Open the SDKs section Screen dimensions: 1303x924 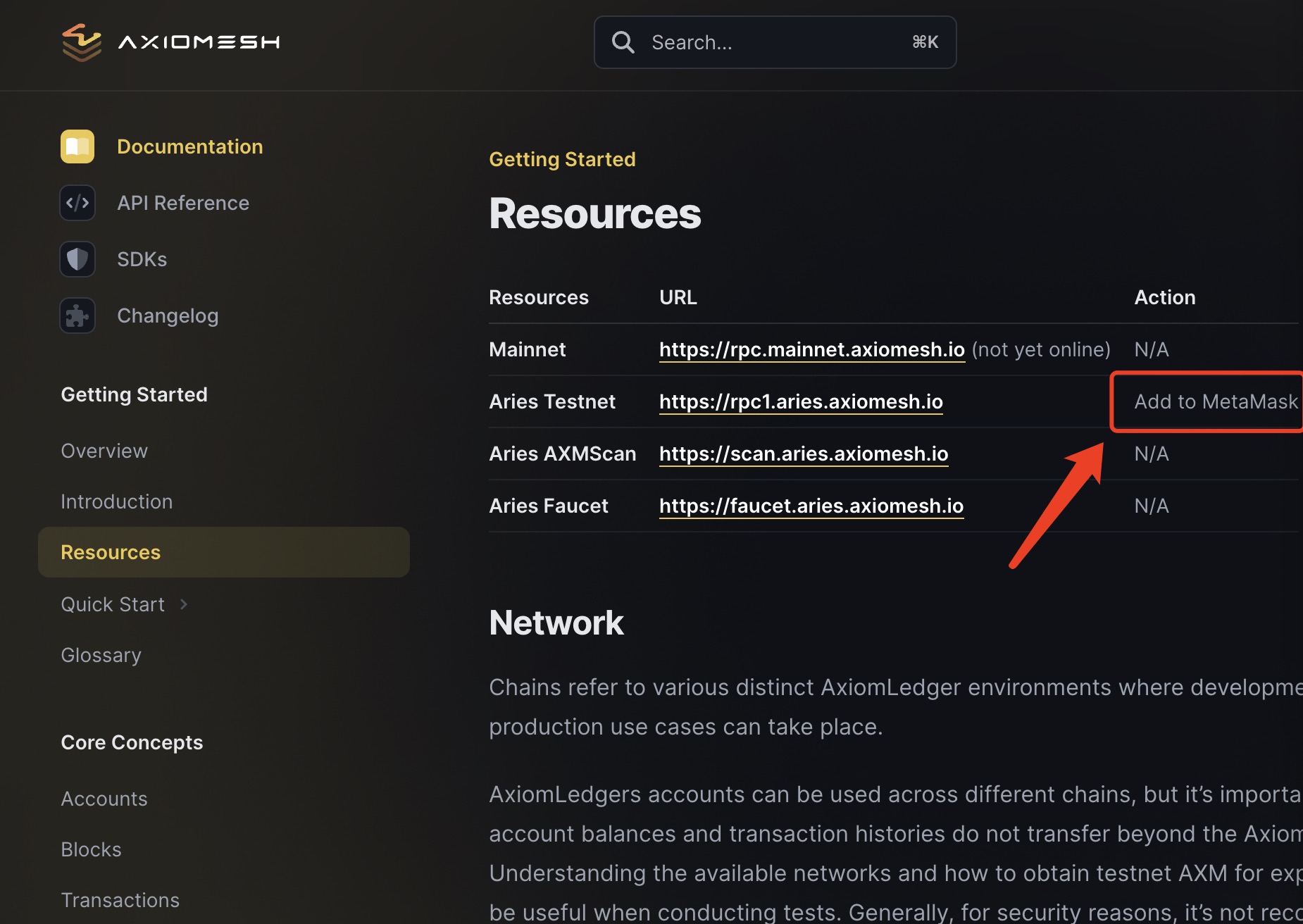142,259
